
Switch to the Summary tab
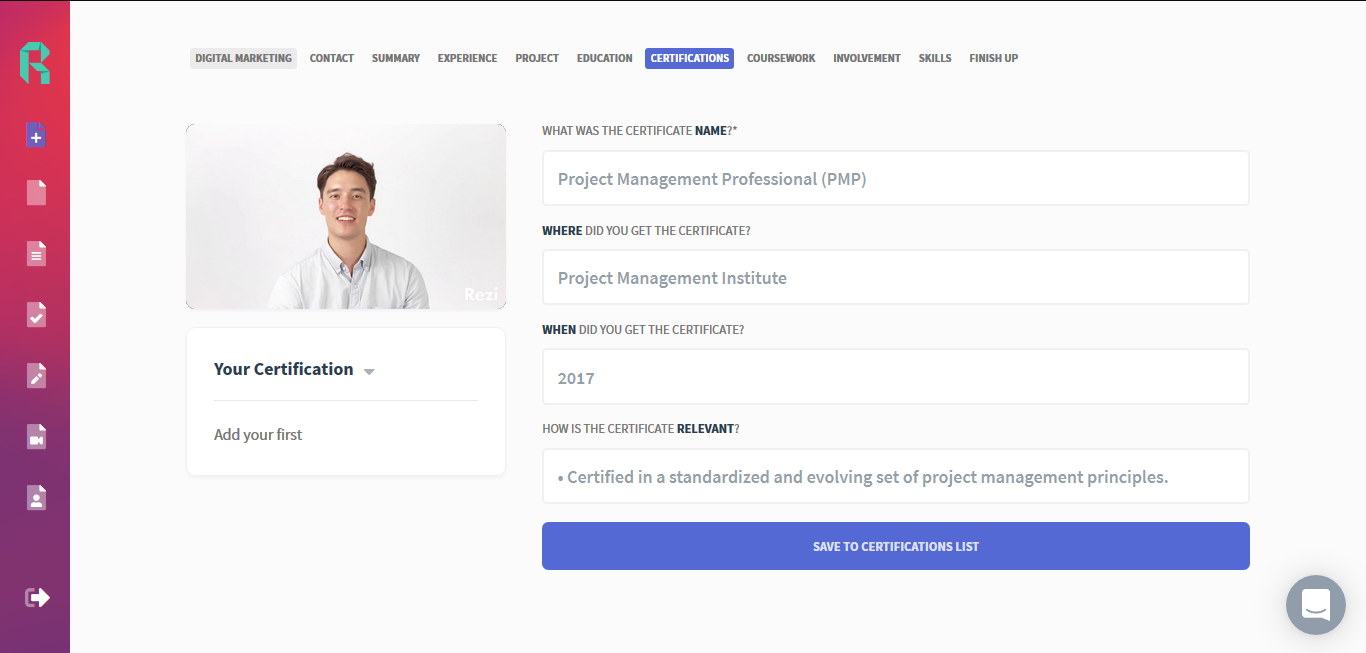pyautogui.click(x=396, y=58)
